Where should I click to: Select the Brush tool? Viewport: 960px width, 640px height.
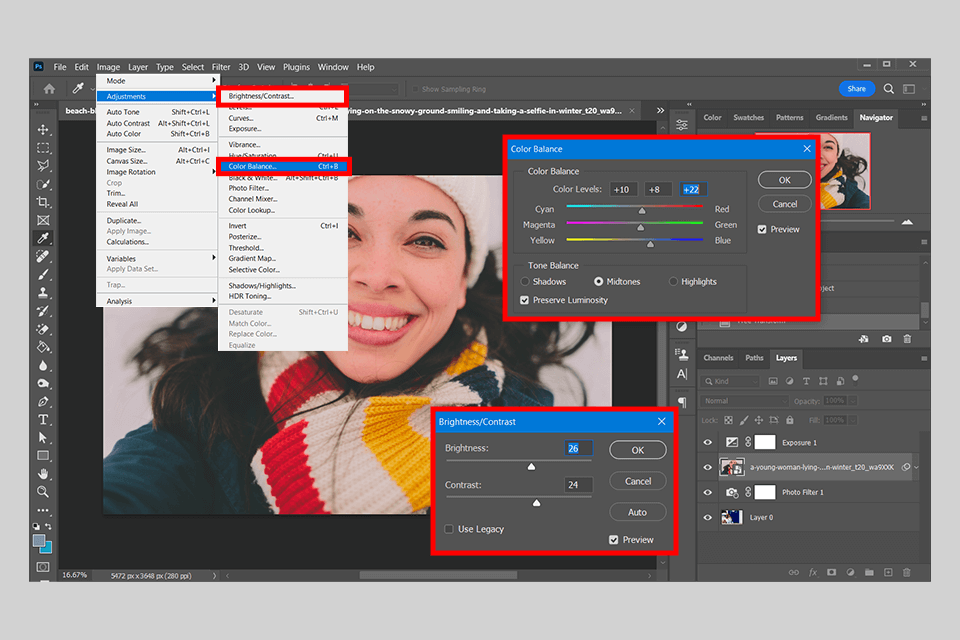tap(43, 274)
